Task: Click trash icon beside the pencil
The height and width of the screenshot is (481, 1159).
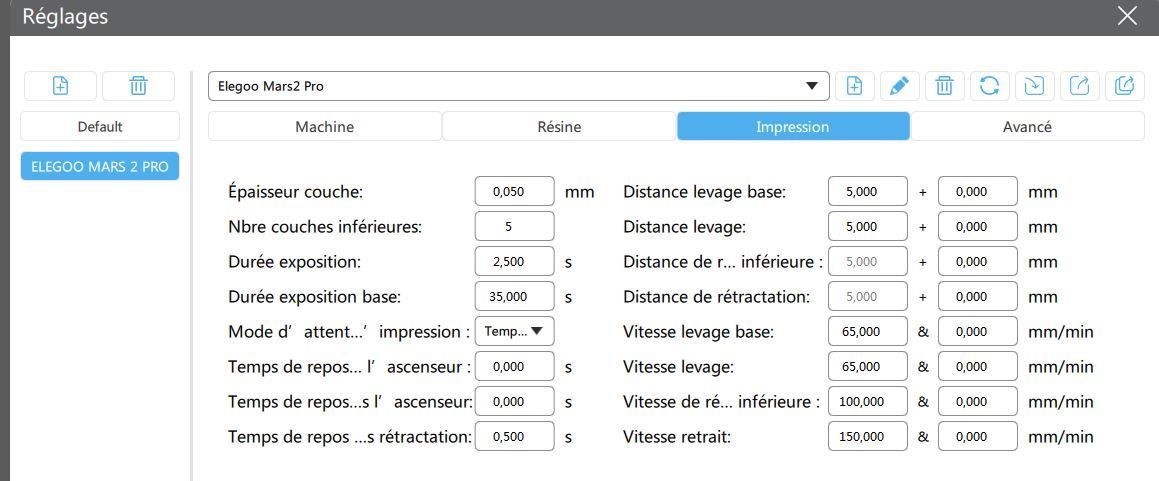Action: [944, 86]
